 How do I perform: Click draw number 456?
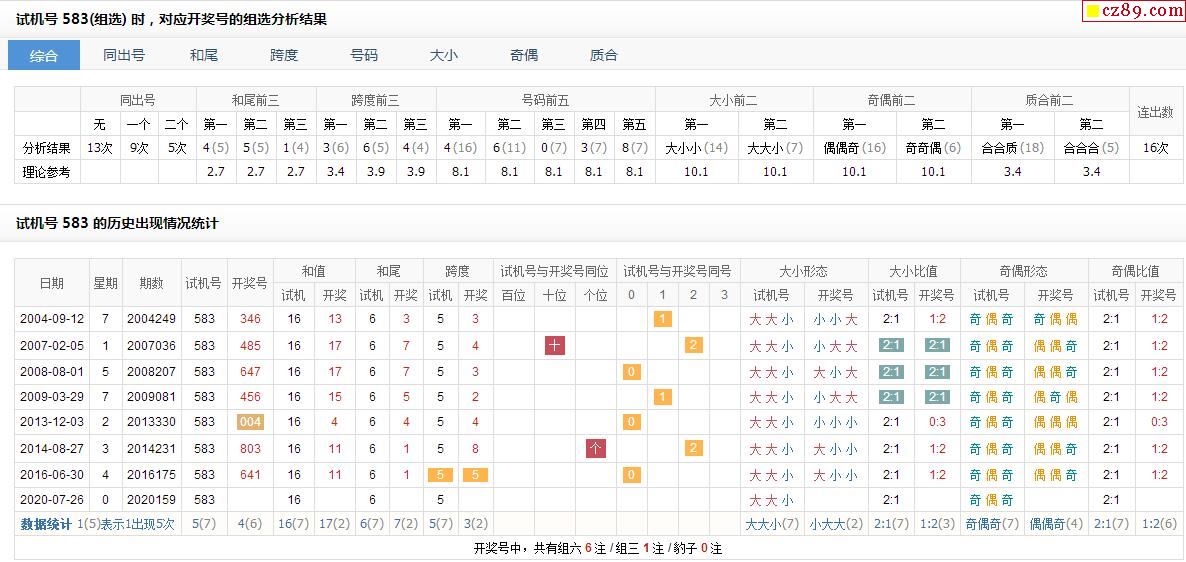point(250,397)
